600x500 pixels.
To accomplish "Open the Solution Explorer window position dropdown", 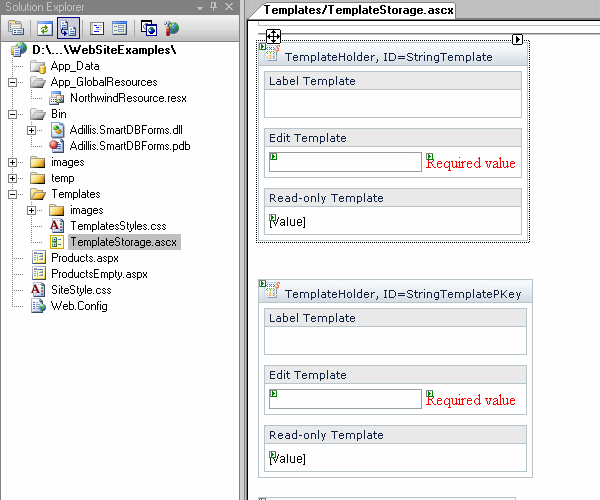I will (200, 7).
